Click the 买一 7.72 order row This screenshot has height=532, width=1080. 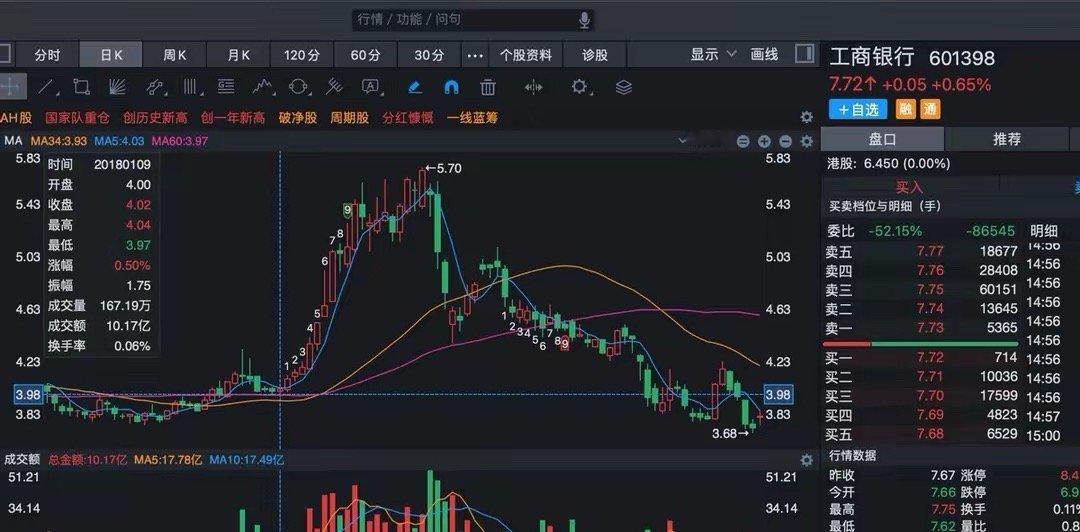coord(921,358)
